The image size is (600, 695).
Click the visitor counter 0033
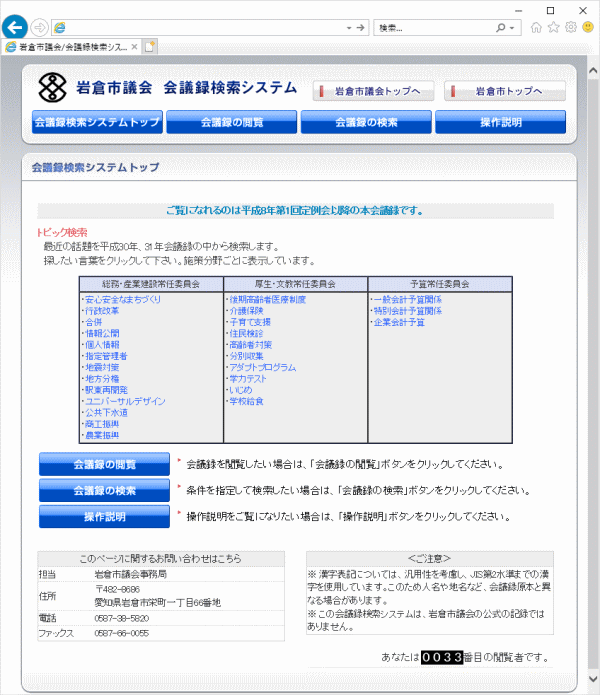pyautogui.click(x=442, y=657)
